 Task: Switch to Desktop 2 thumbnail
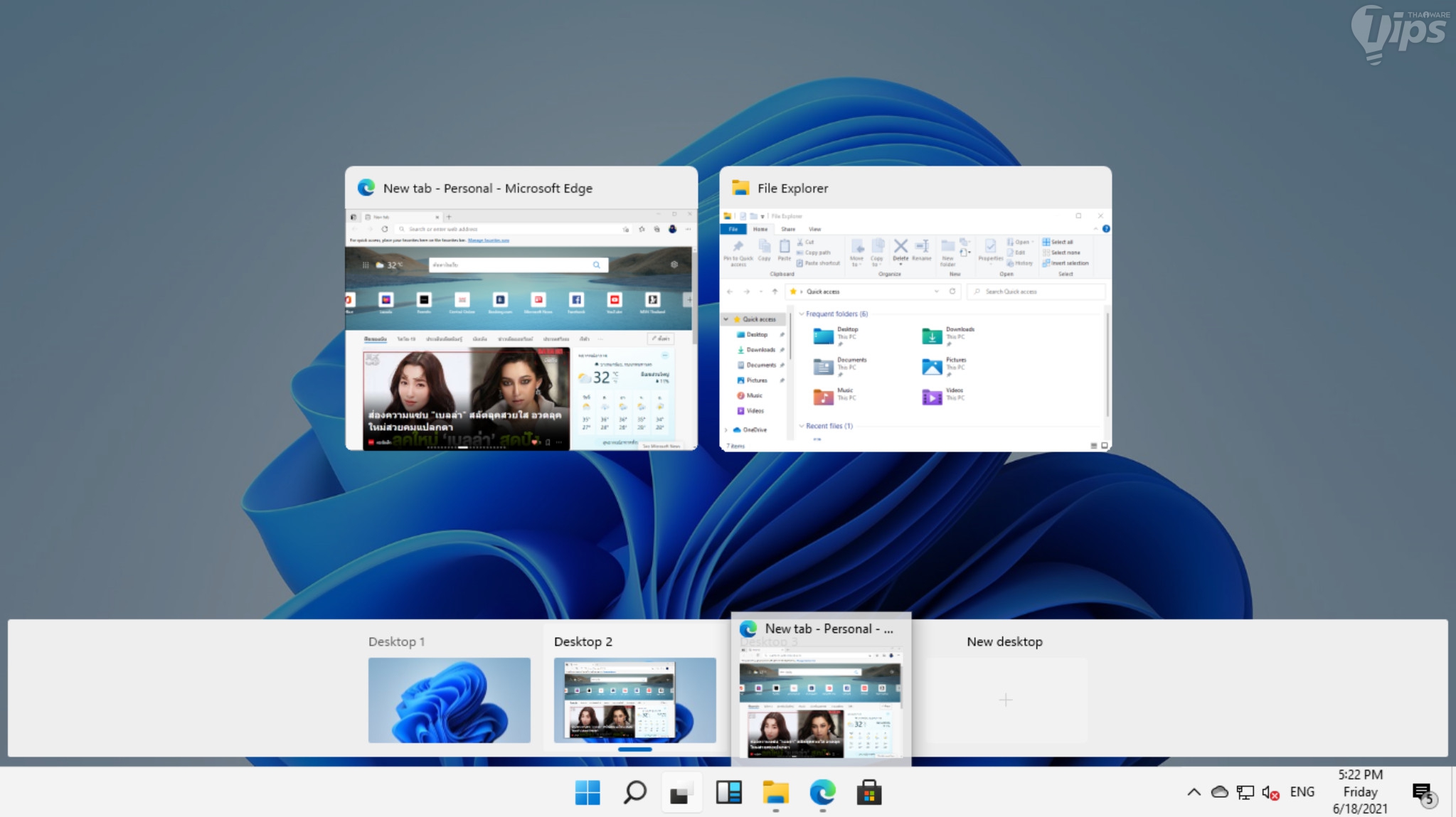[x=634, y=700]
